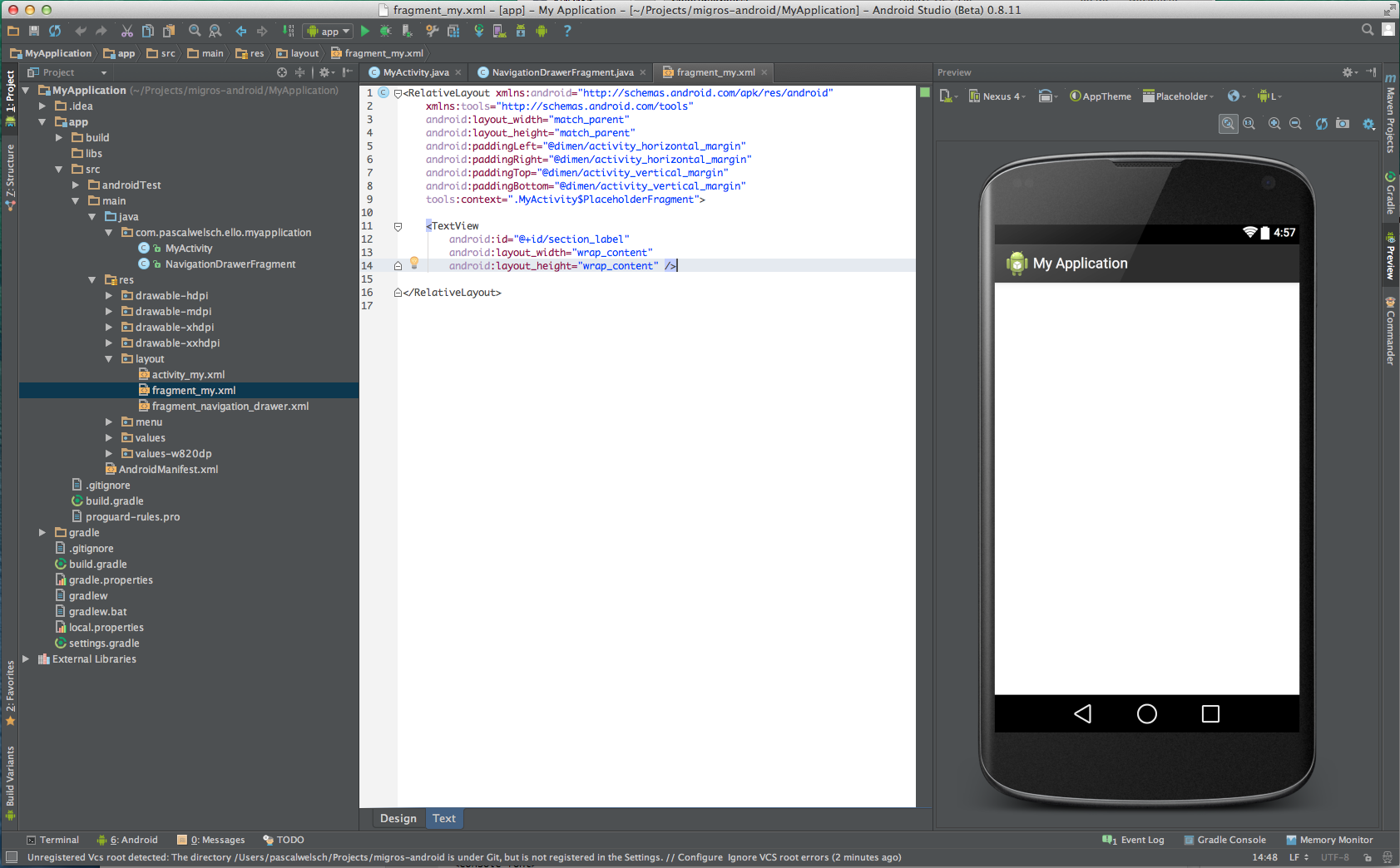Open the Nexus 4 device dropdown
This screenshot has width=1400, height=868.
click(997, 96)
